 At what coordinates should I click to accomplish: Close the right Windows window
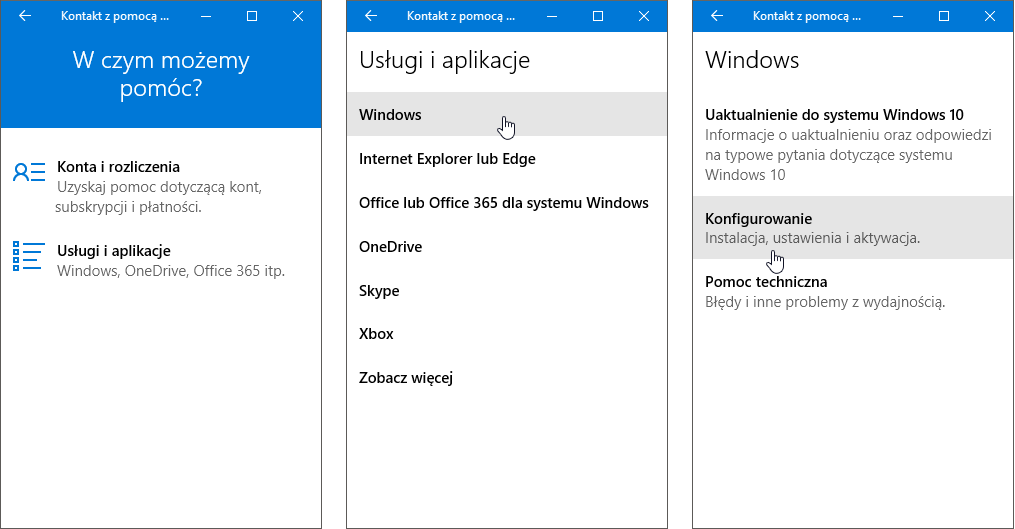coord(990,16)
